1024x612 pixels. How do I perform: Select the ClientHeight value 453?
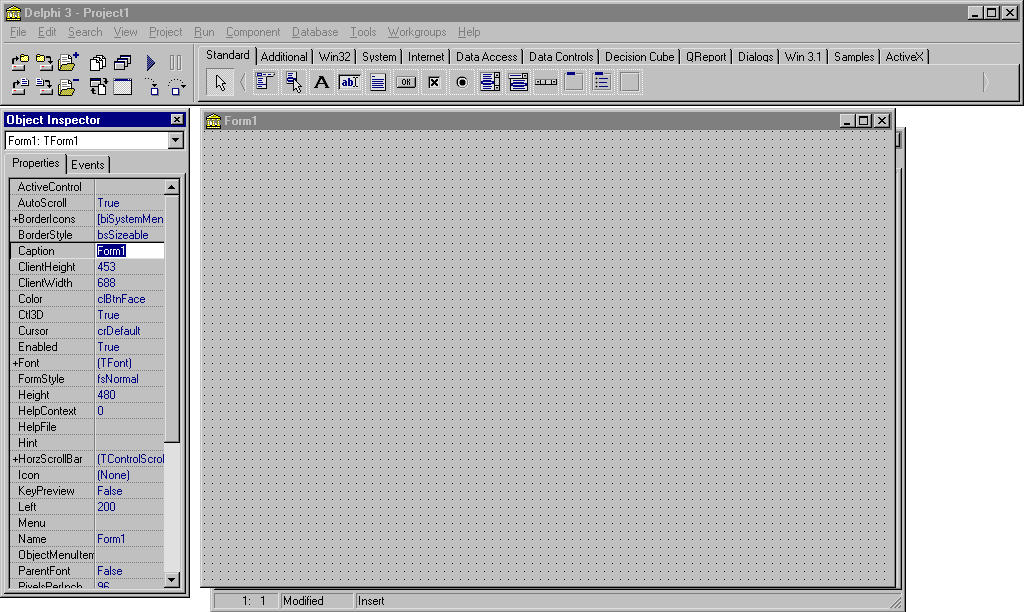pos(129,267)
